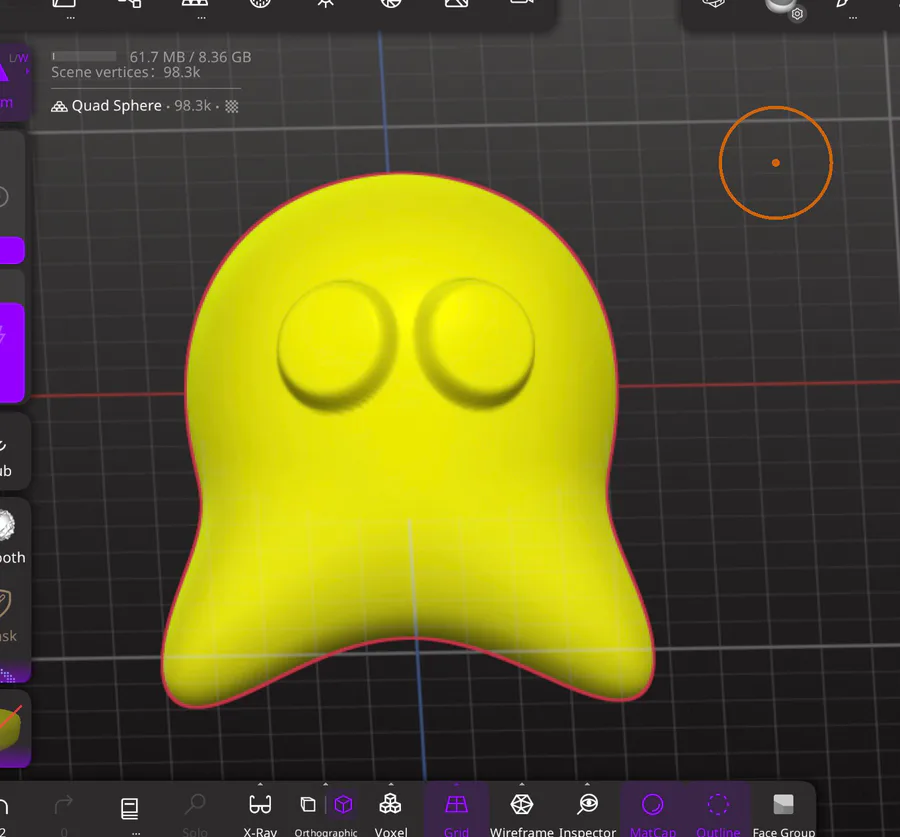This screenshot has width=900, height=837.
Task: Open the Lighting menu icon
Action: [325, 3]
